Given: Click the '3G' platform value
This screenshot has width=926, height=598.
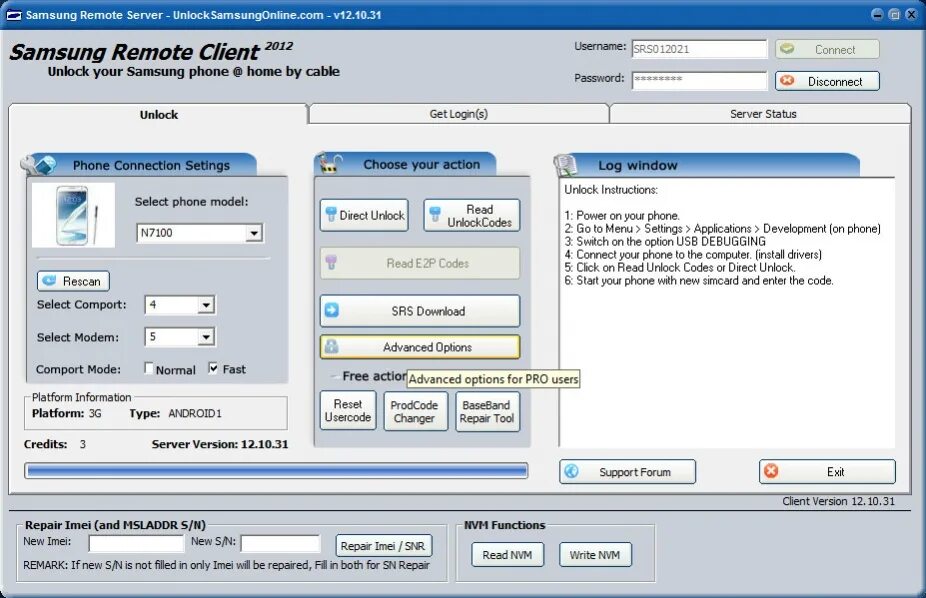Looking at the screenshot, I should [x=95, y=413].
